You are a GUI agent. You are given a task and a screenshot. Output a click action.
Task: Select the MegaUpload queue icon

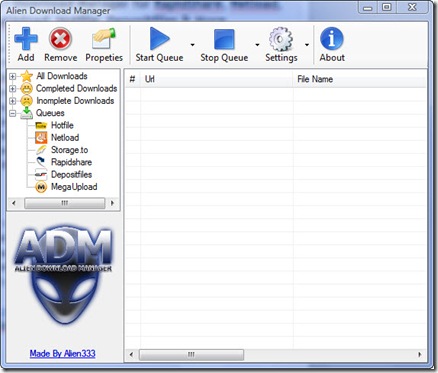coord(41,187)
